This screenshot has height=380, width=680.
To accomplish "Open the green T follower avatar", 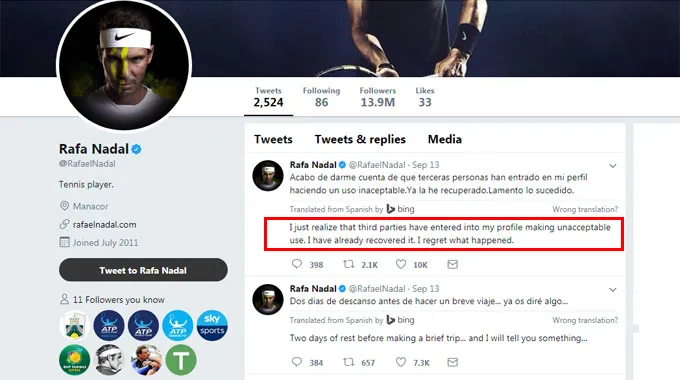I will [181, 360].
